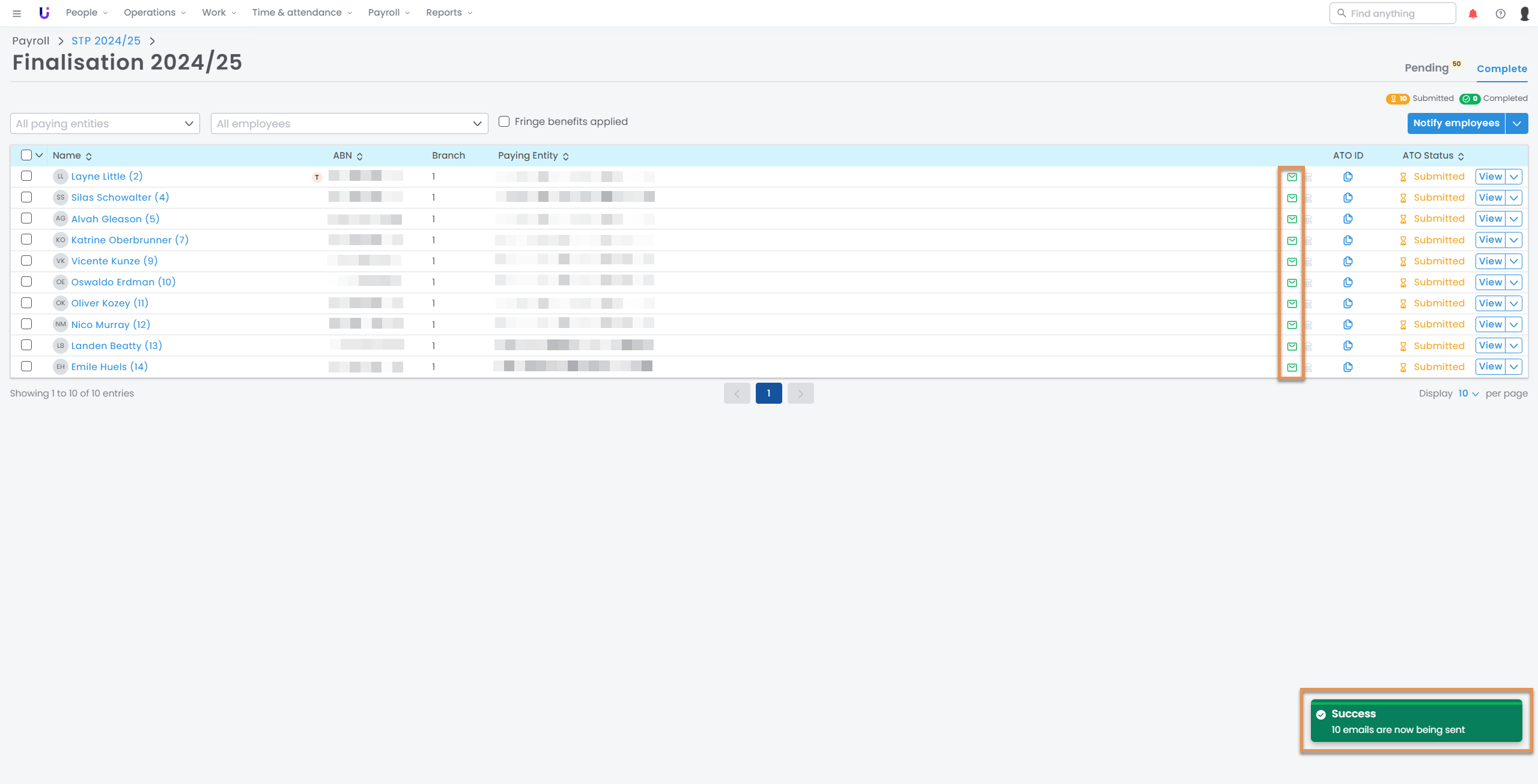
Task: Open the user profile avatar icon
Action: pos(1524,13)
